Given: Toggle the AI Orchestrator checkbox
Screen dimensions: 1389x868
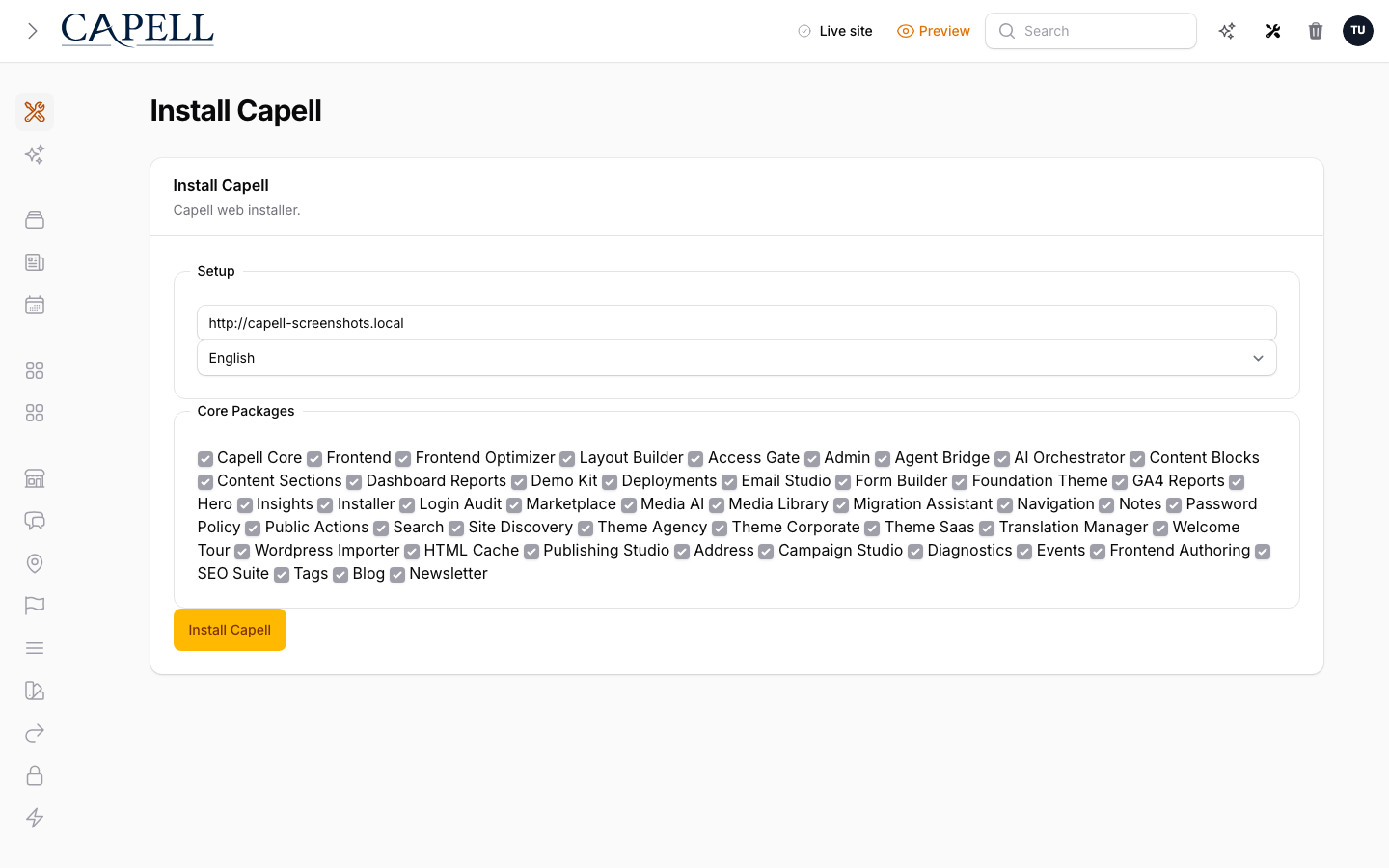Looking at the screenshot, I should (1002, 459).
